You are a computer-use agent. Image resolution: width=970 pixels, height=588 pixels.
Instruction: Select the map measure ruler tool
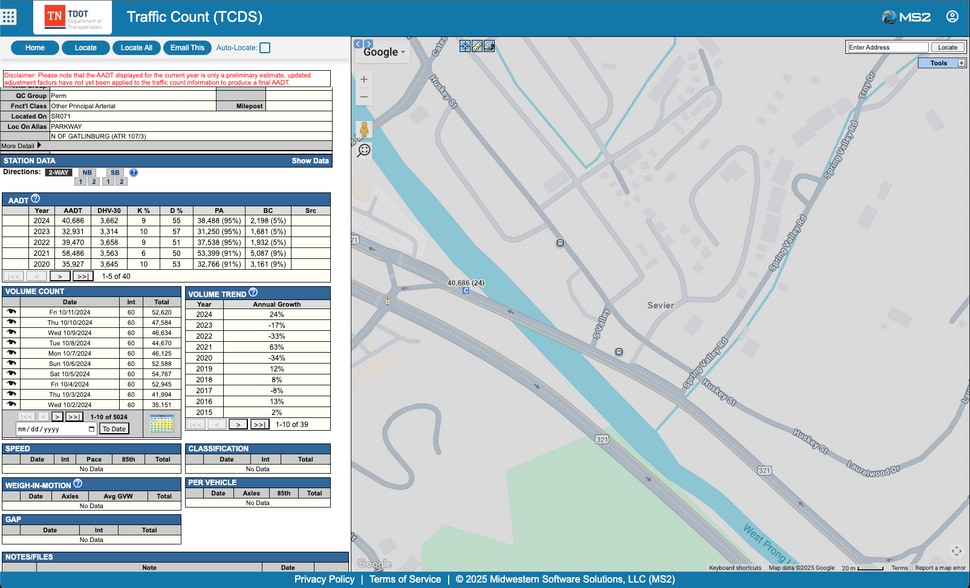click(477, 46)
